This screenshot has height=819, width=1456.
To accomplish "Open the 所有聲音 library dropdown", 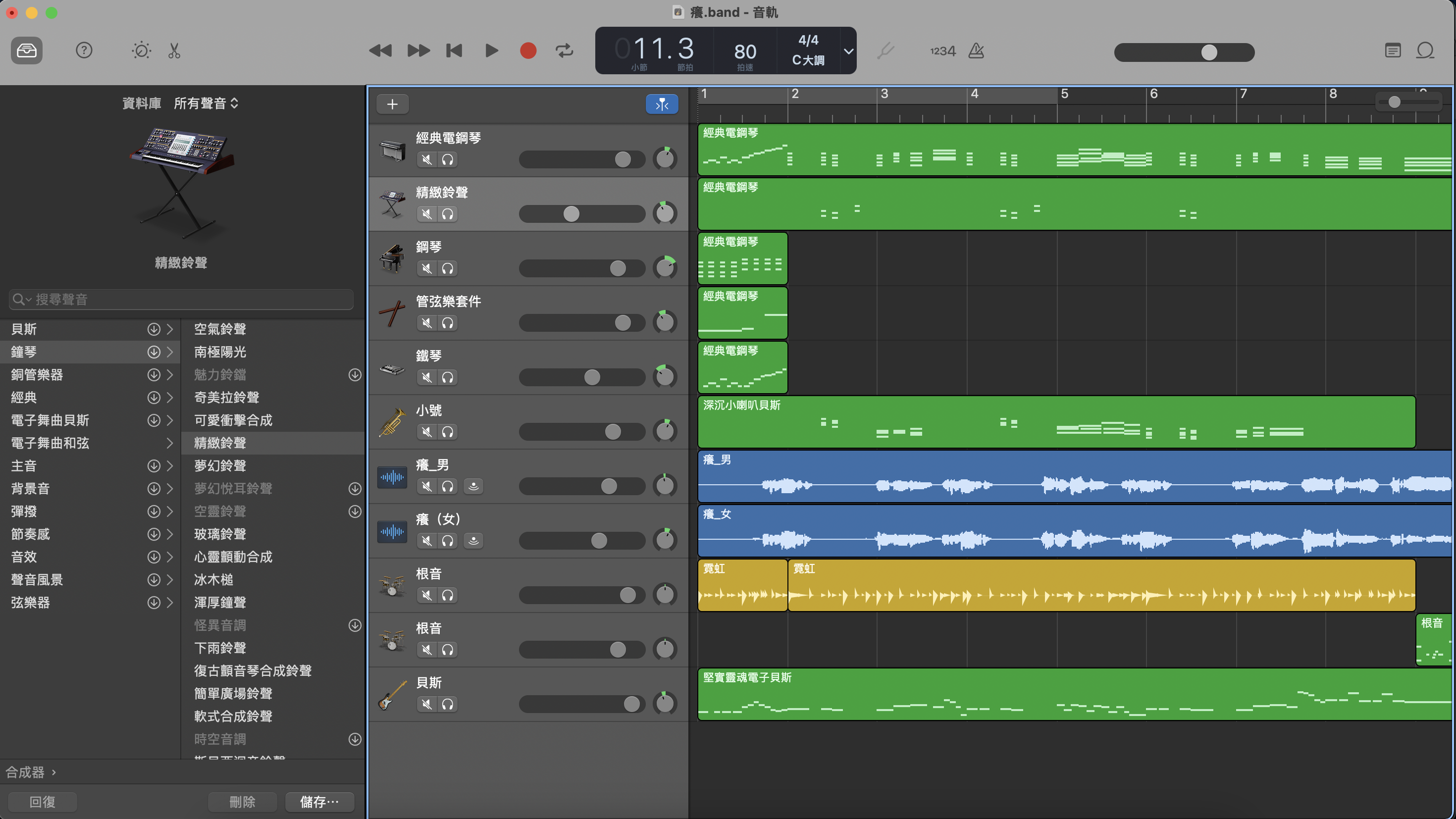I will (206, 103).
